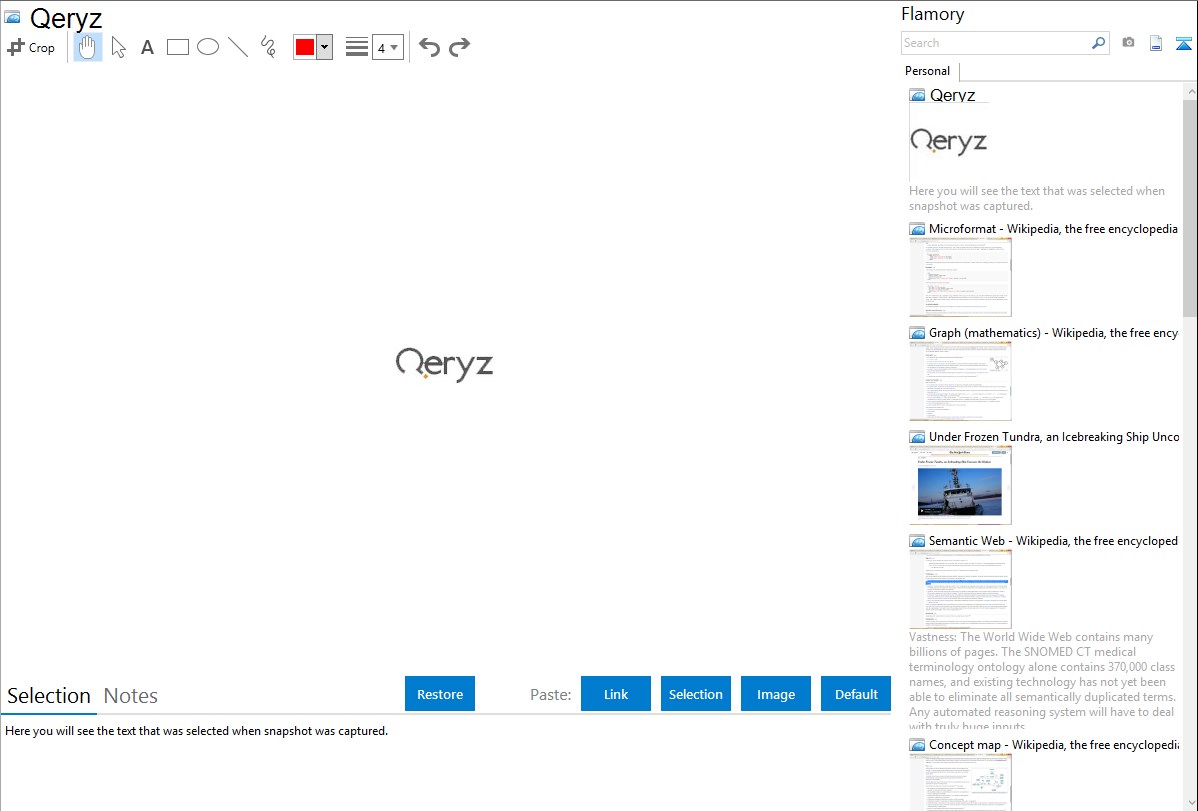The image size is (1198, 811).
Task: Open the Microformat Wikipedia snapshot thumbnail
Action: (960, 277)
